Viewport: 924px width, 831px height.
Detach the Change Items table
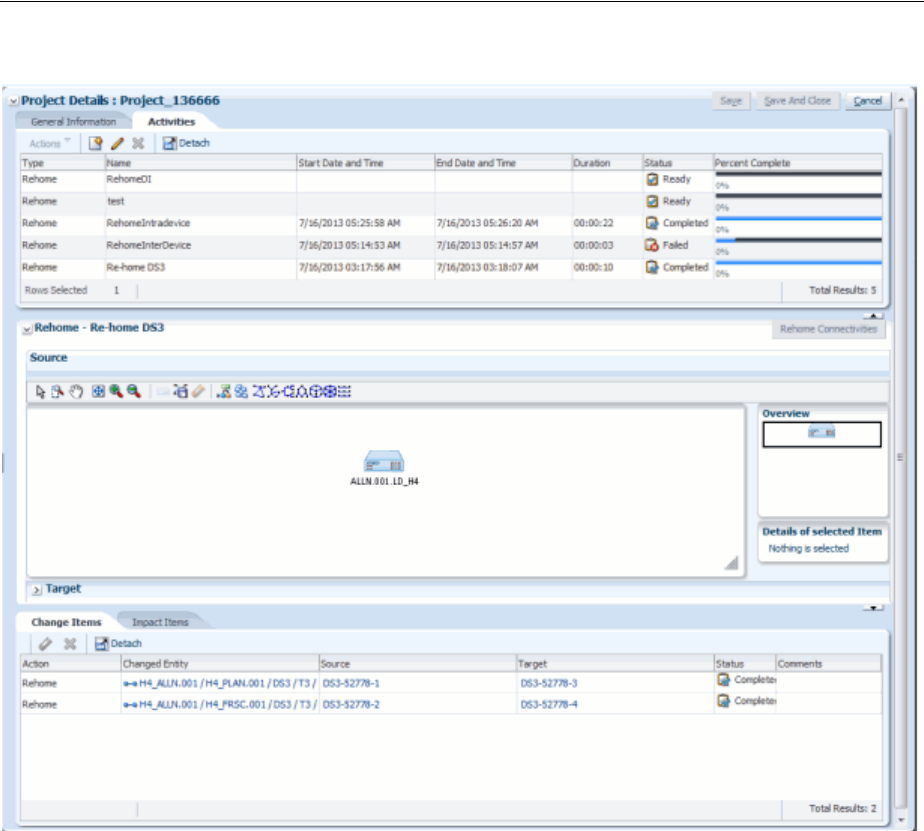coord(118,644)
